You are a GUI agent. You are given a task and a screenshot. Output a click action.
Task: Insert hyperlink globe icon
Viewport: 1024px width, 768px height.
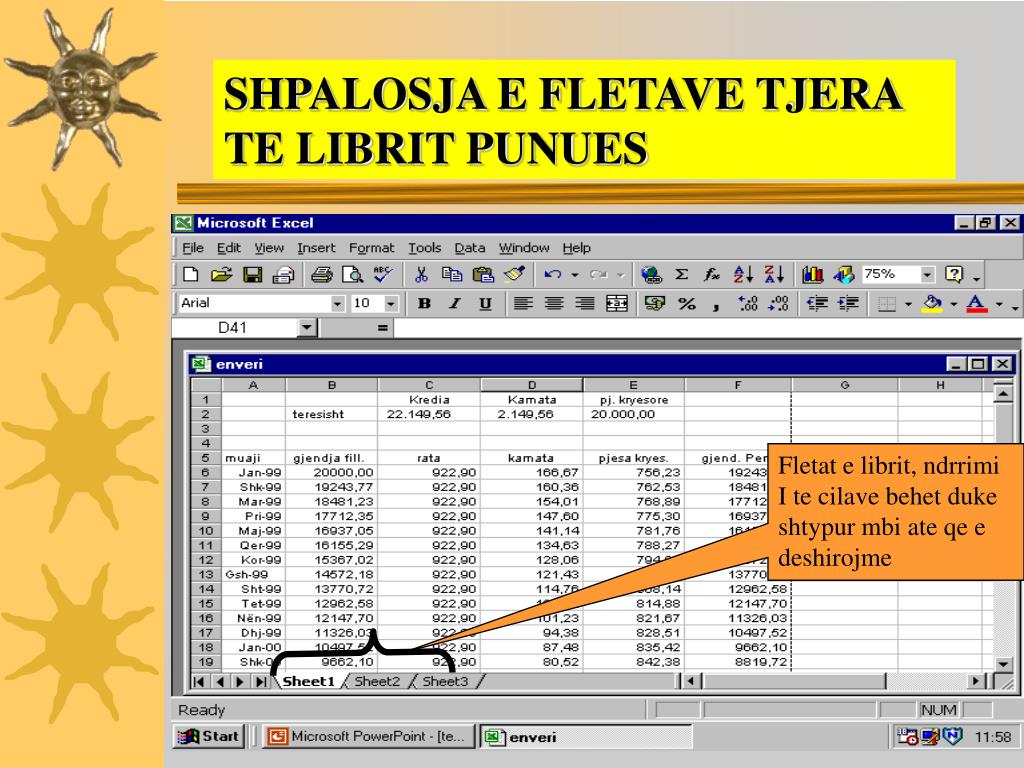(x=651, y=274)
